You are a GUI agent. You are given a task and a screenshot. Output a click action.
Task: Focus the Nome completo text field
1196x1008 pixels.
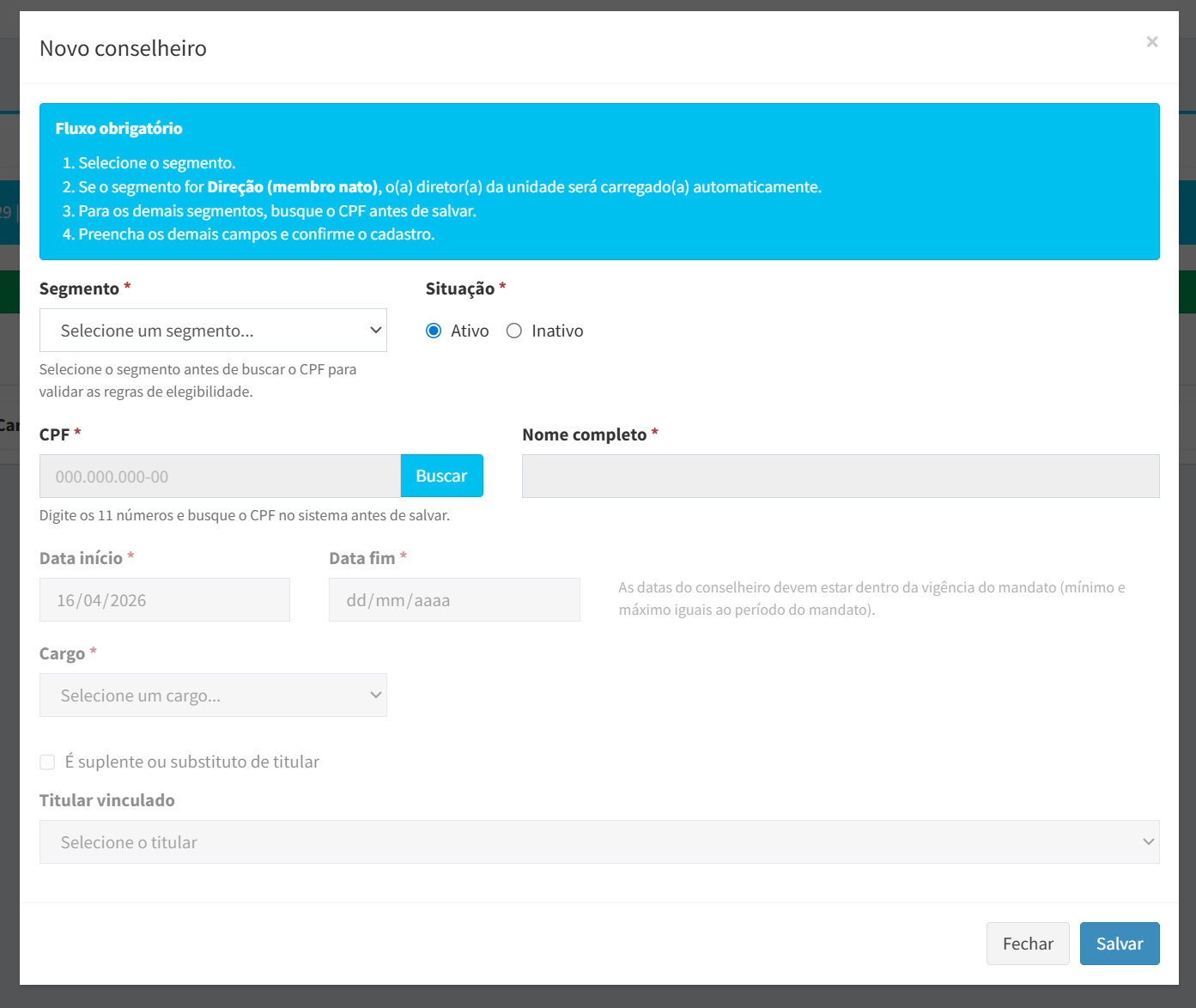pos(840,477)
